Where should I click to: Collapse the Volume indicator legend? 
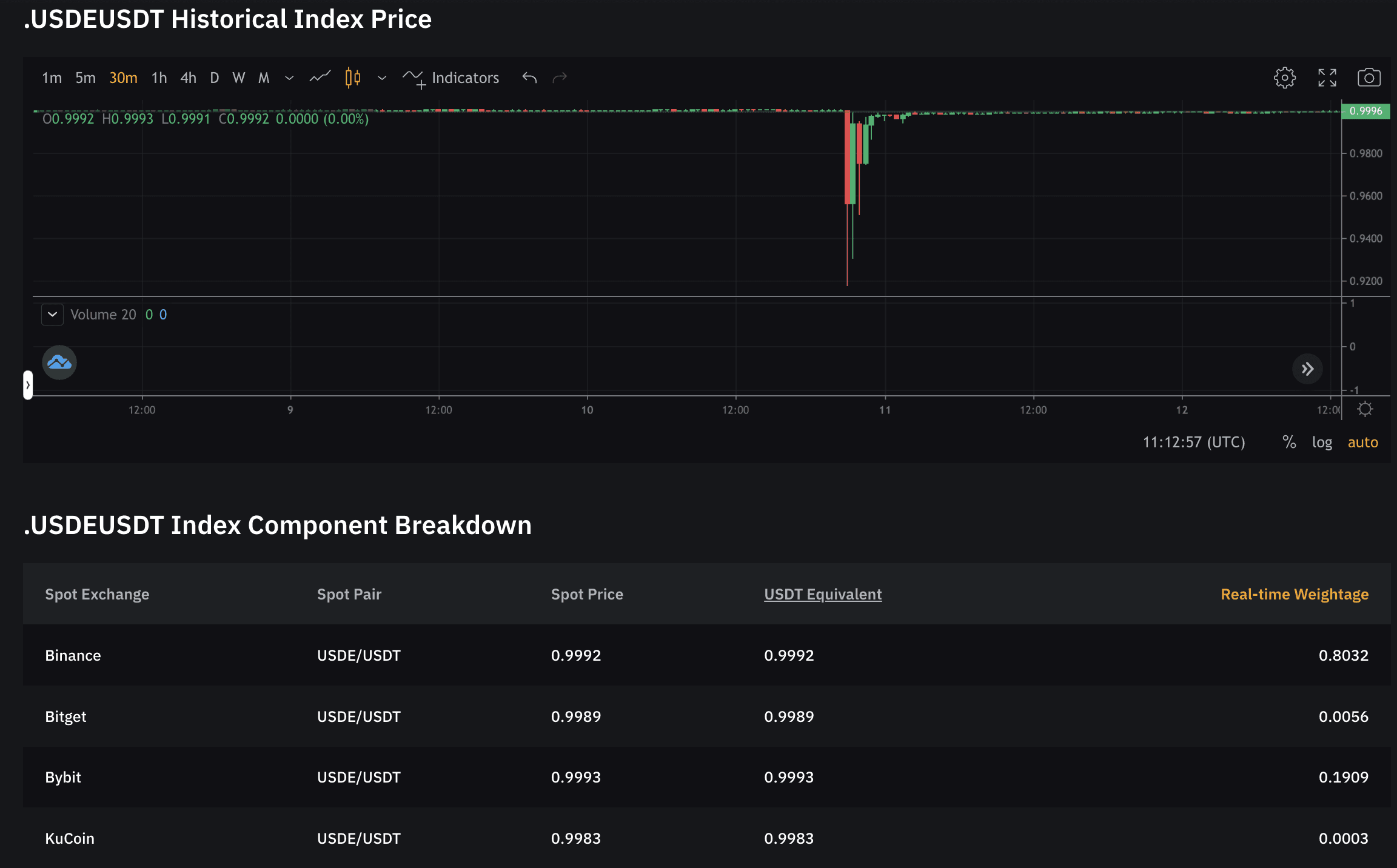[52, 315]
